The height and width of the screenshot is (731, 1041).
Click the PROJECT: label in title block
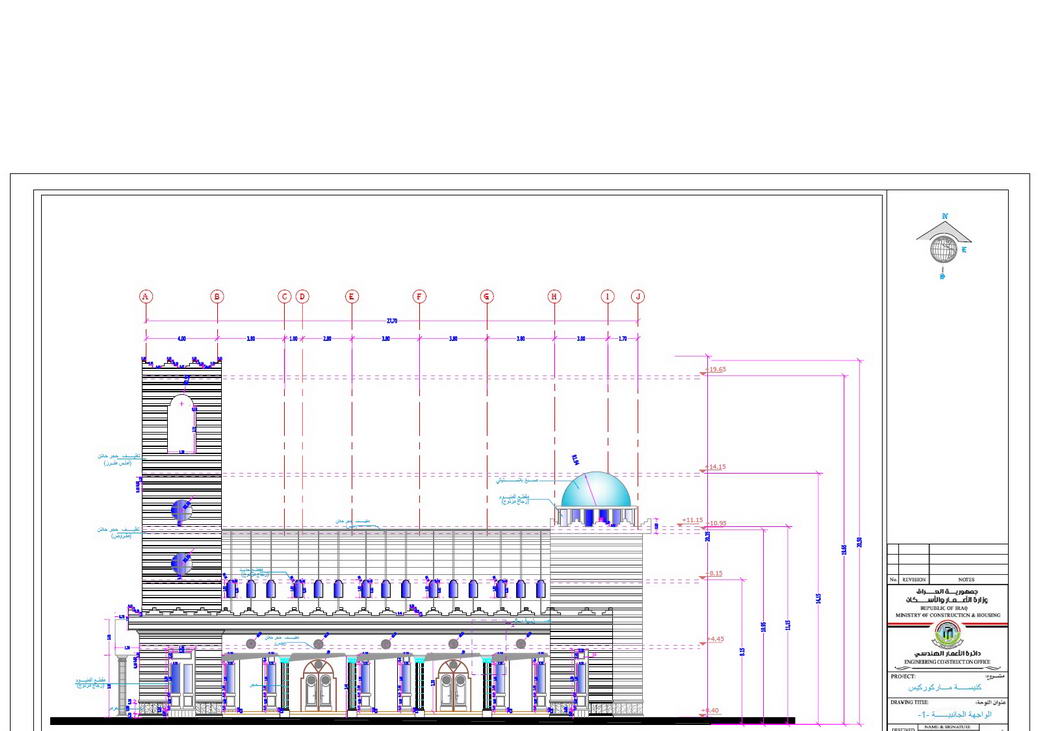point(903,677)
